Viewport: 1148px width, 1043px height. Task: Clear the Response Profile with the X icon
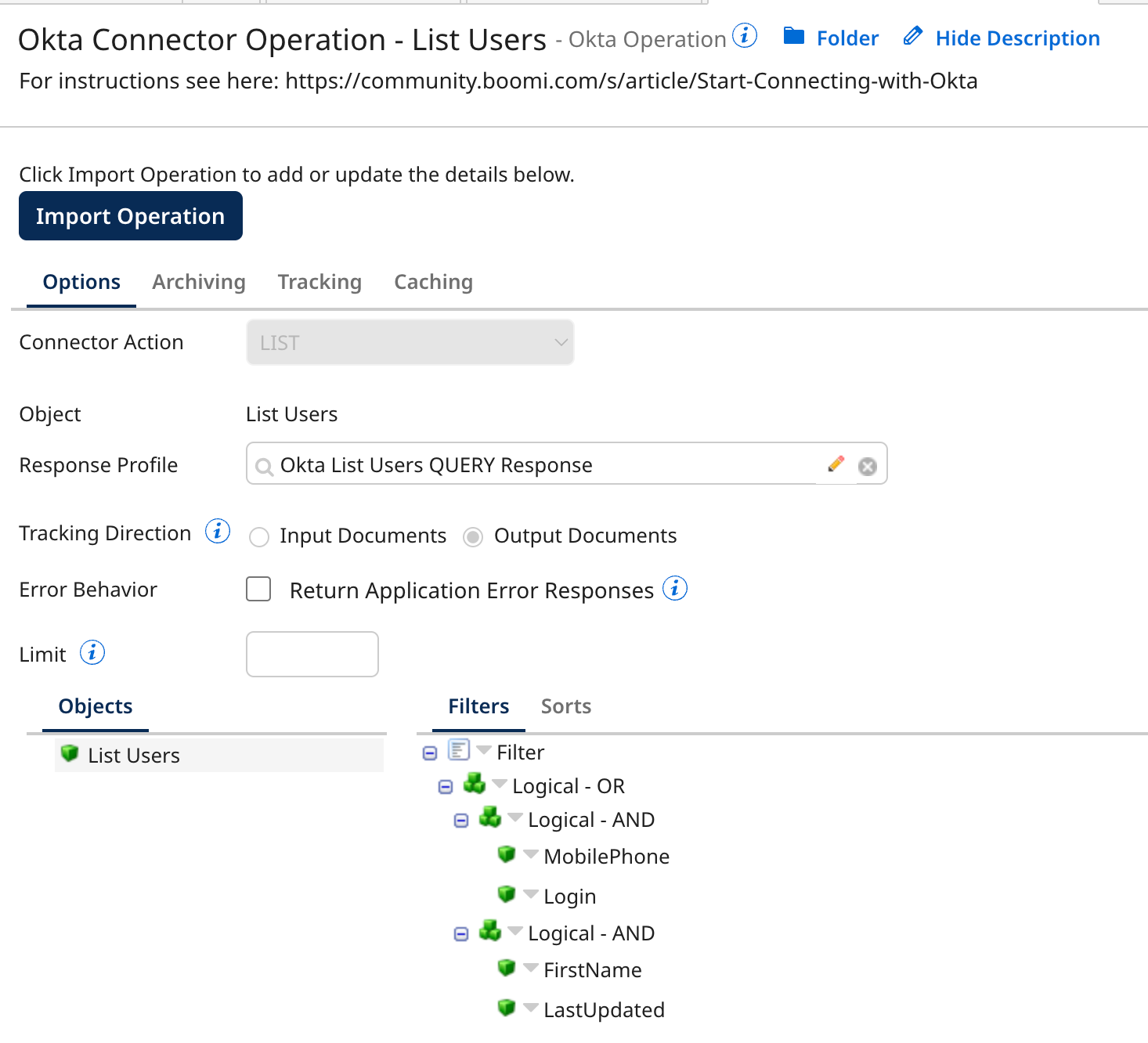pos(867,466)
